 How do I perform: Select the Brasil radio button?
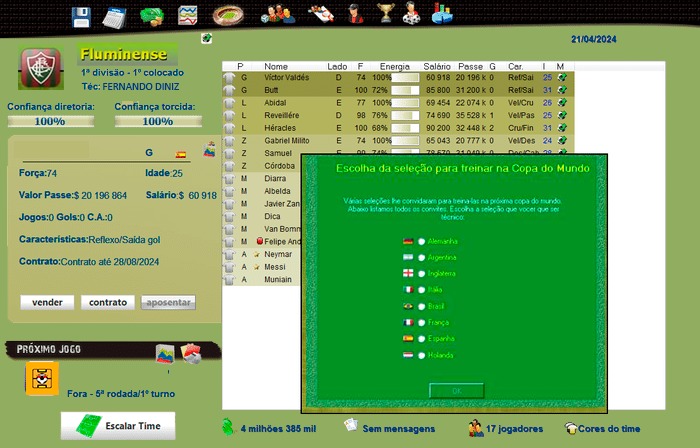(x=421, y=307)
